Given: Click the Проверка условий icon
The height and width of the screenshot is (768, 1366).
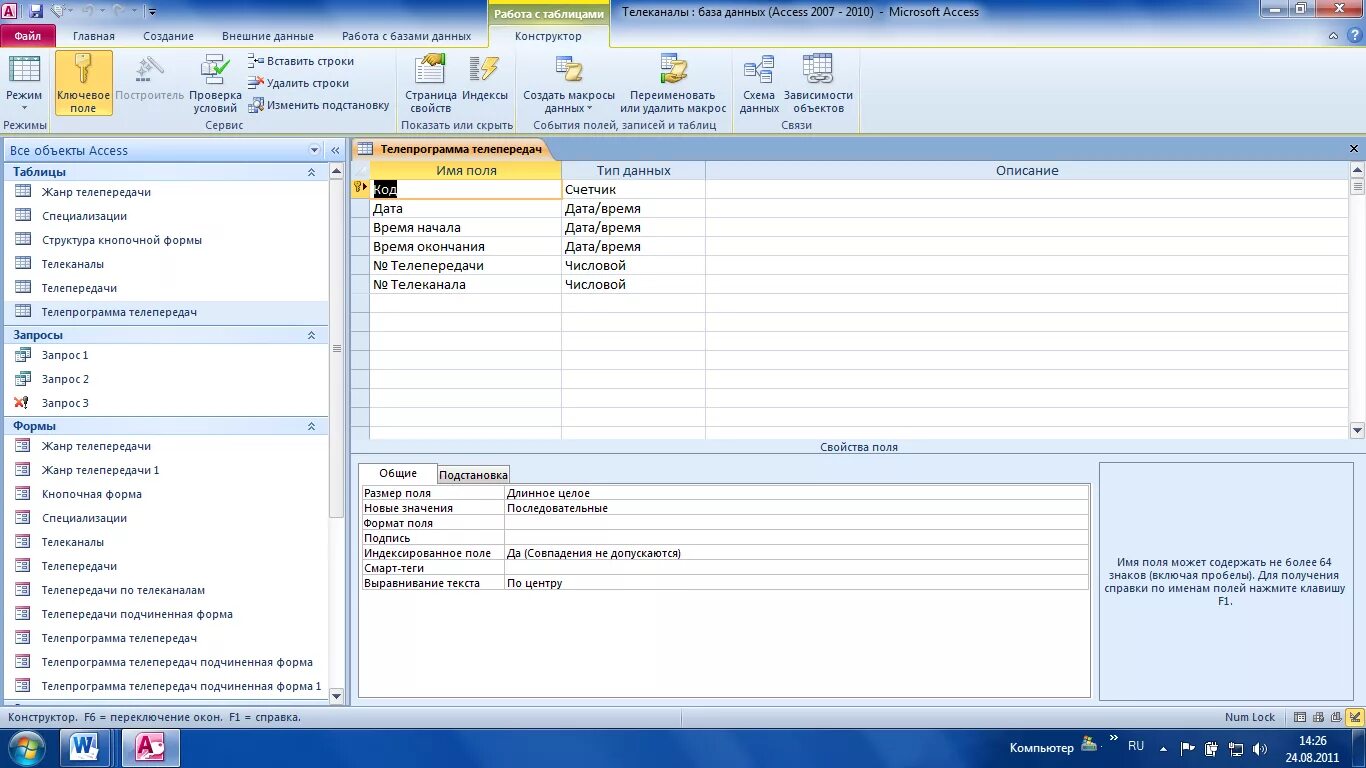Looking at the screenshot, I should [x=215, y=84].
